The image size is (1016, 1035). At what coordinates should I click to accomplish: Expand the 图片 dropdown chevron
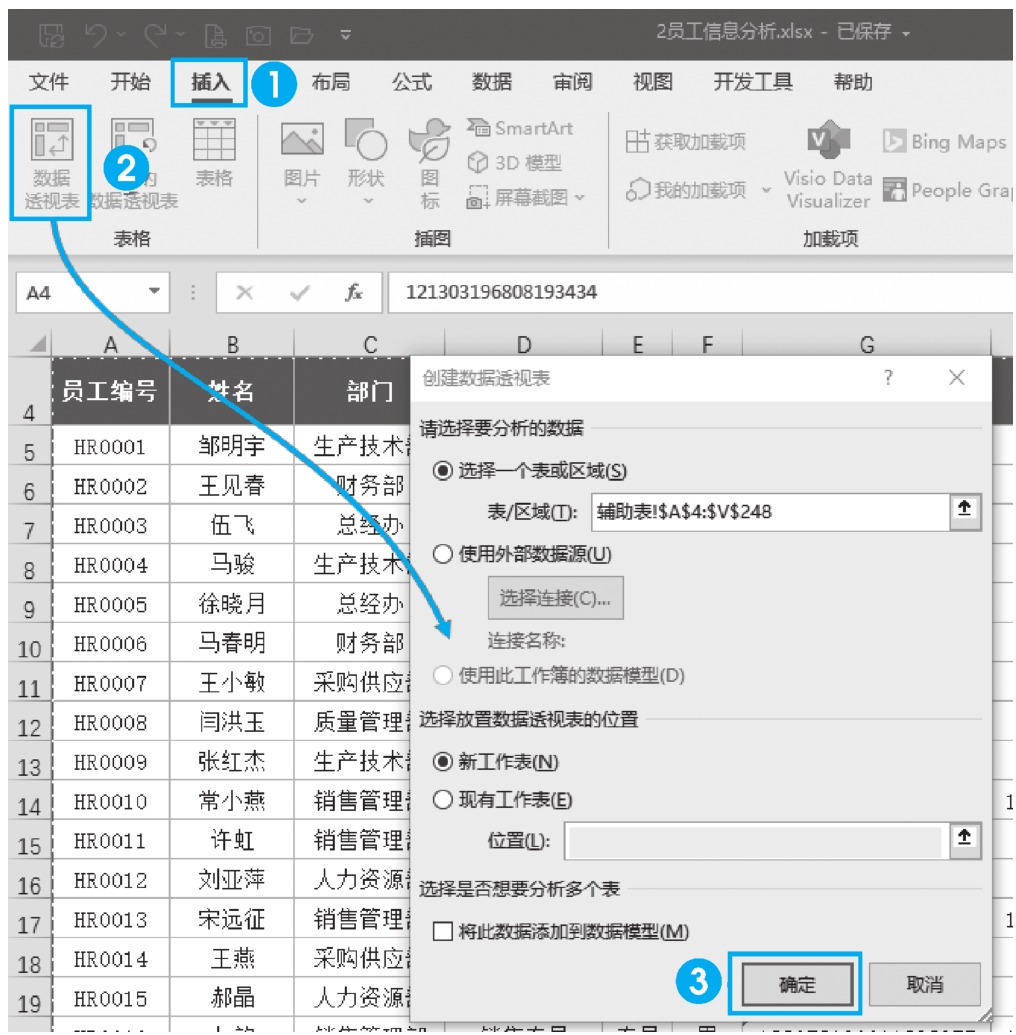coord(302,201)
